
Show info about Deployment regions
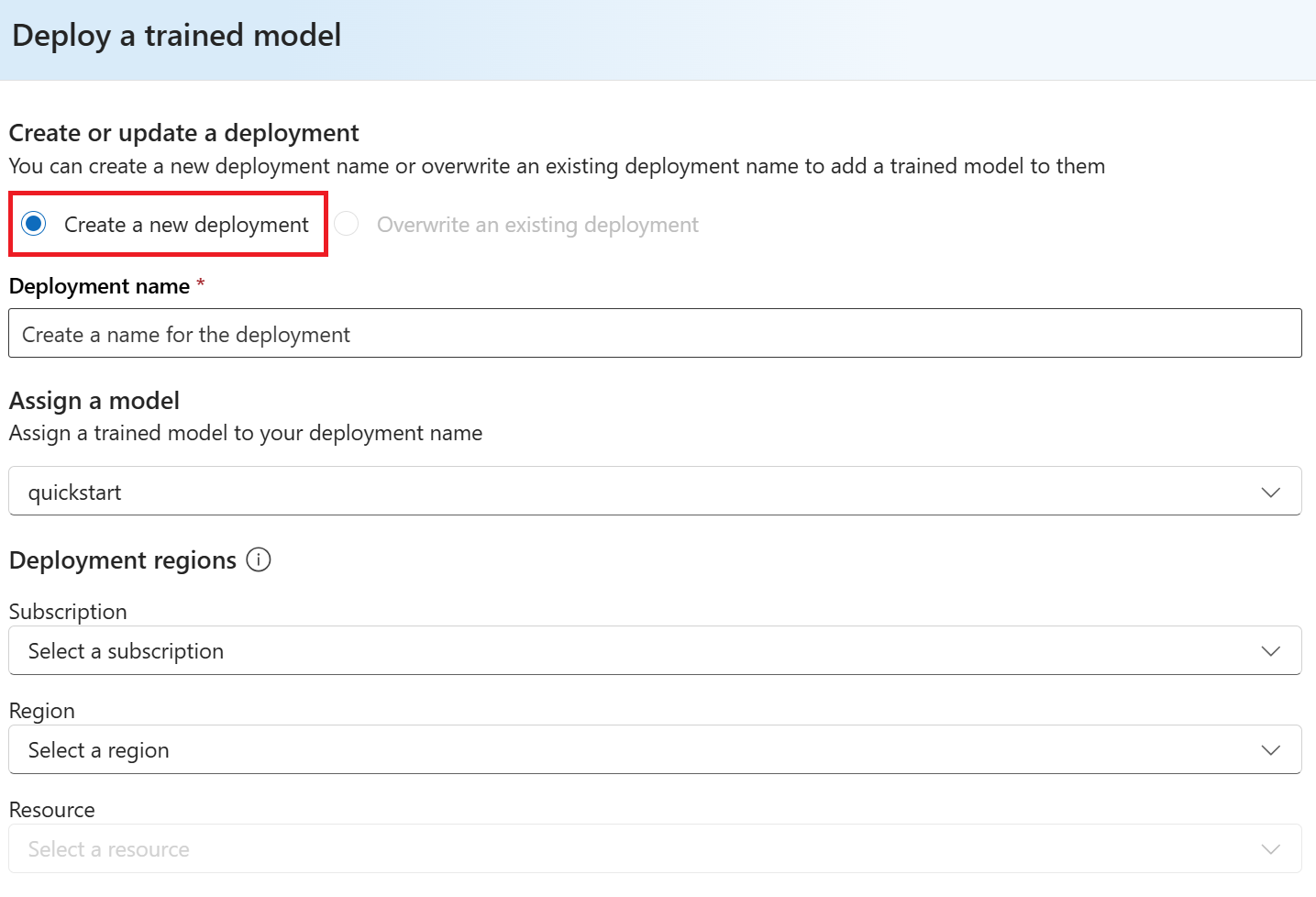tap(259, 559)
